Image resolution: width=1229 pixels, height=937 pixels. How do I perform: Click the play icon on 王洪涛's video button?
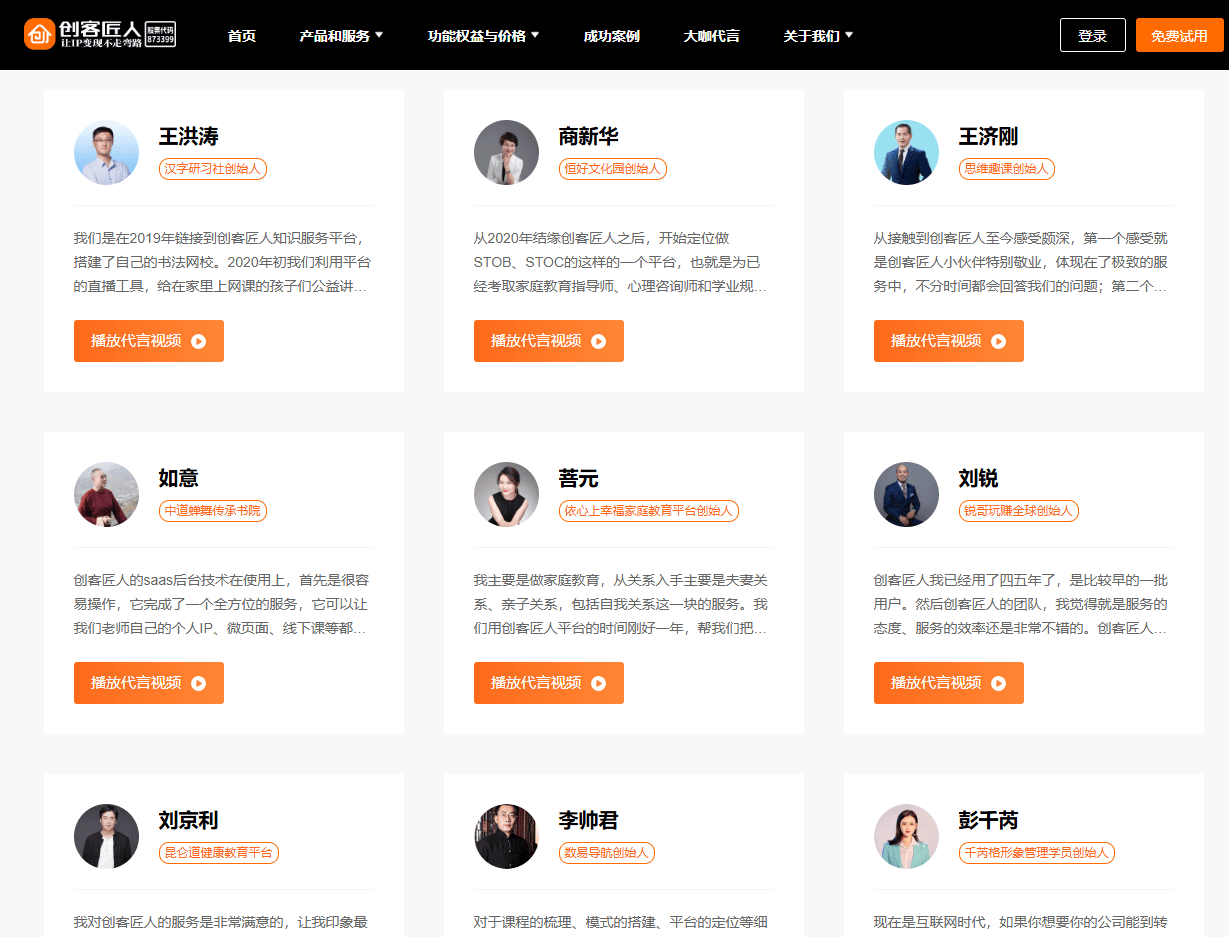pos(198,341)
